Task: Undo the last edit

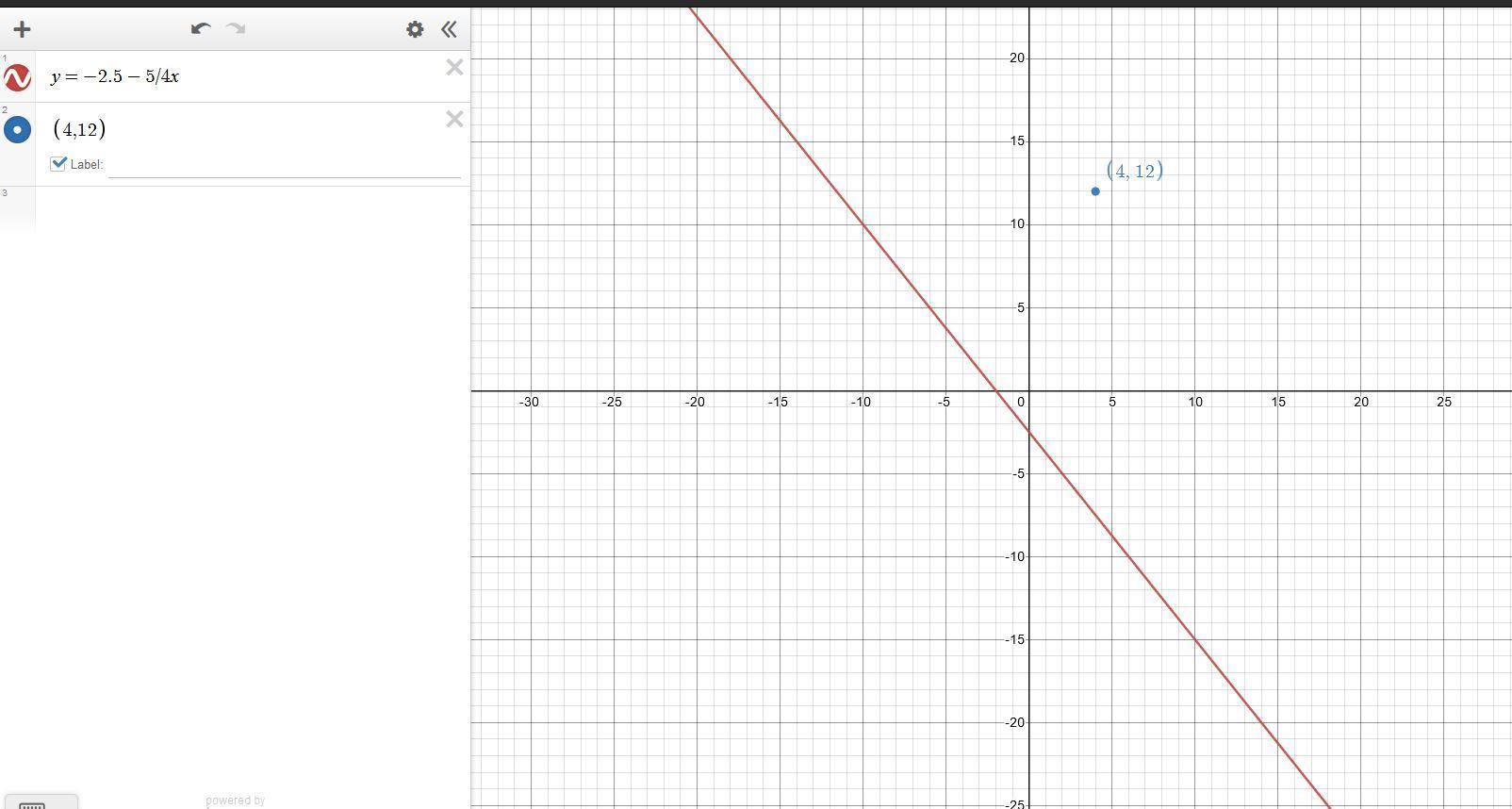Action: point(200,28)
